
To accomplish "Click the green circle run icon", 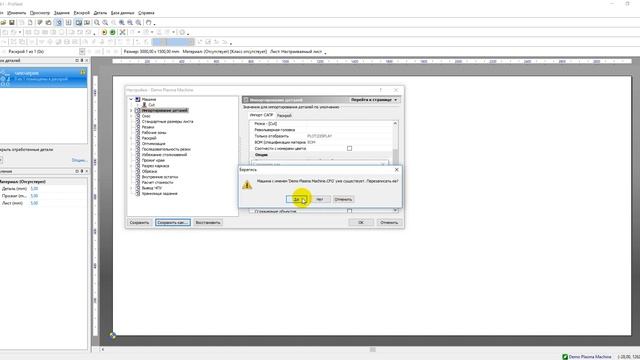I will (113, 32).
